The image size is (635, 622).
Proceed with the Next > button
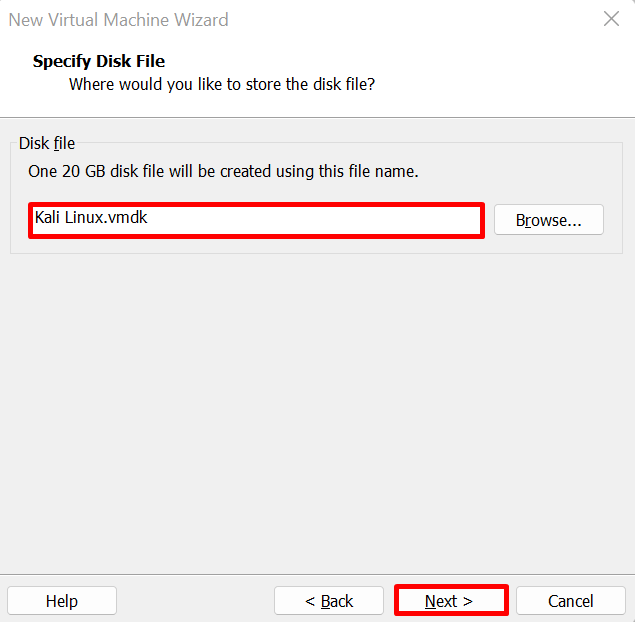point(451,601)
